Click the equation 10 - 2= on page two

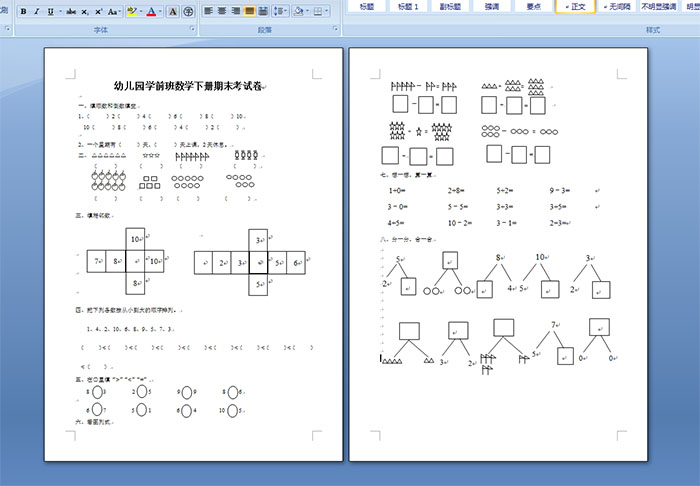pyautogui.click(x=460, y=223)
